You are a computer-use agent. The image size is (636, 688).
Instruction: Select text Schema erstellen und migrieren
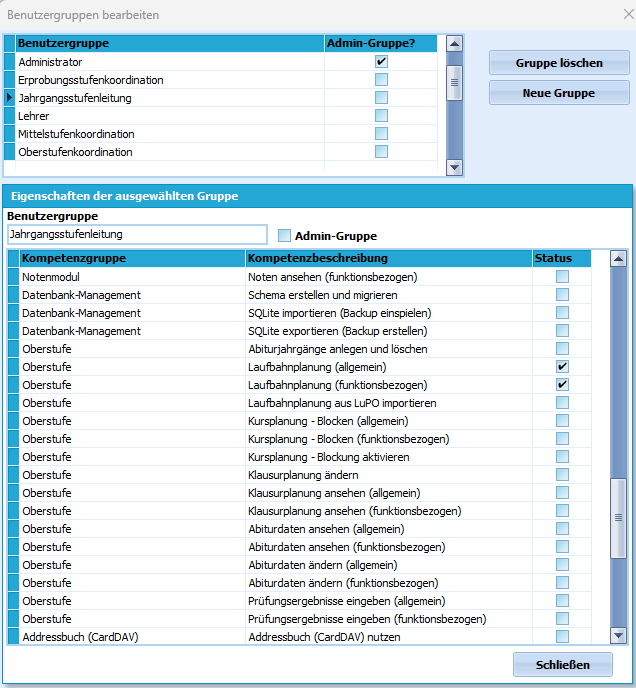[x=323, y=295]
